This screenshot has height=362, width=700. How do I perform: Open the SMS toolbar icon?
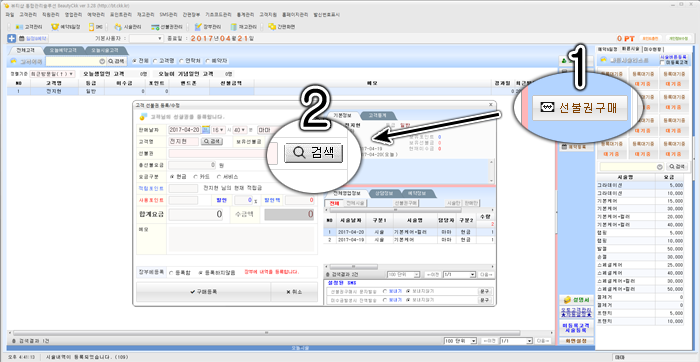pyautogui.click(x=96, y=27)
